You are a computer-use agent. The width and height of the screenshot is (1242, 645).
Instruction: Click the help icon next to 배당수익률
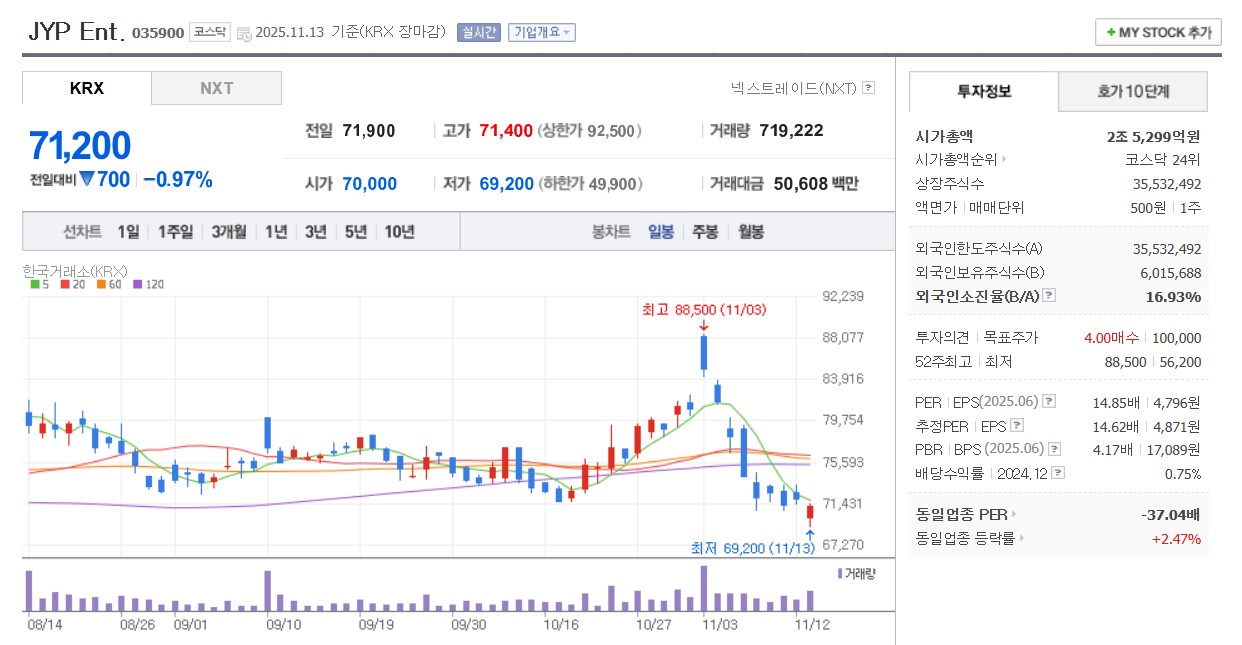(1057, 472)
